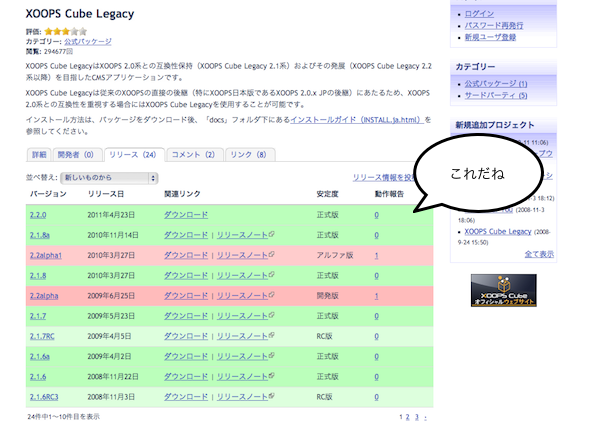Open XOOPS Cube Legacy project in sidebar
Viewport: 600px width, 421px height.
tap(498, 232)
